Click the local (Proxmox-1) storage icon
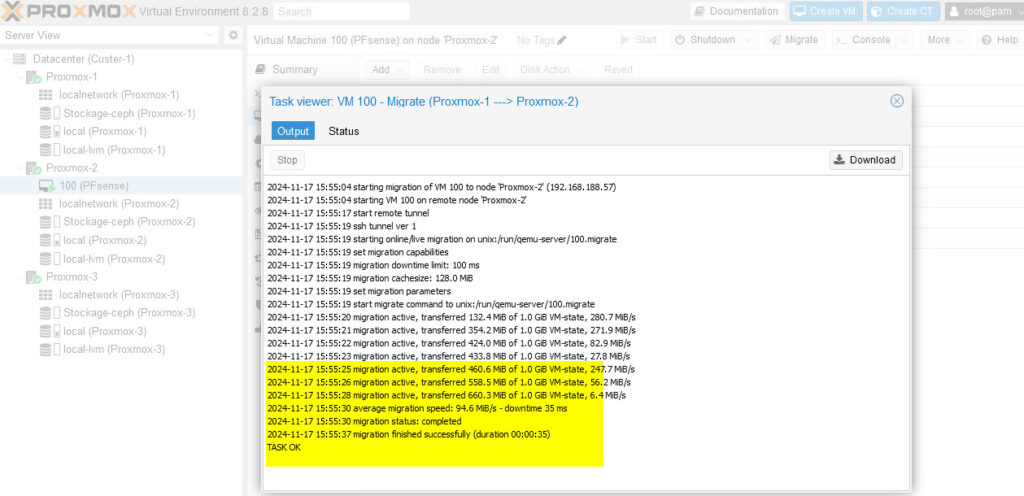This screenshot has height=496, width=1024. point(50,131)
